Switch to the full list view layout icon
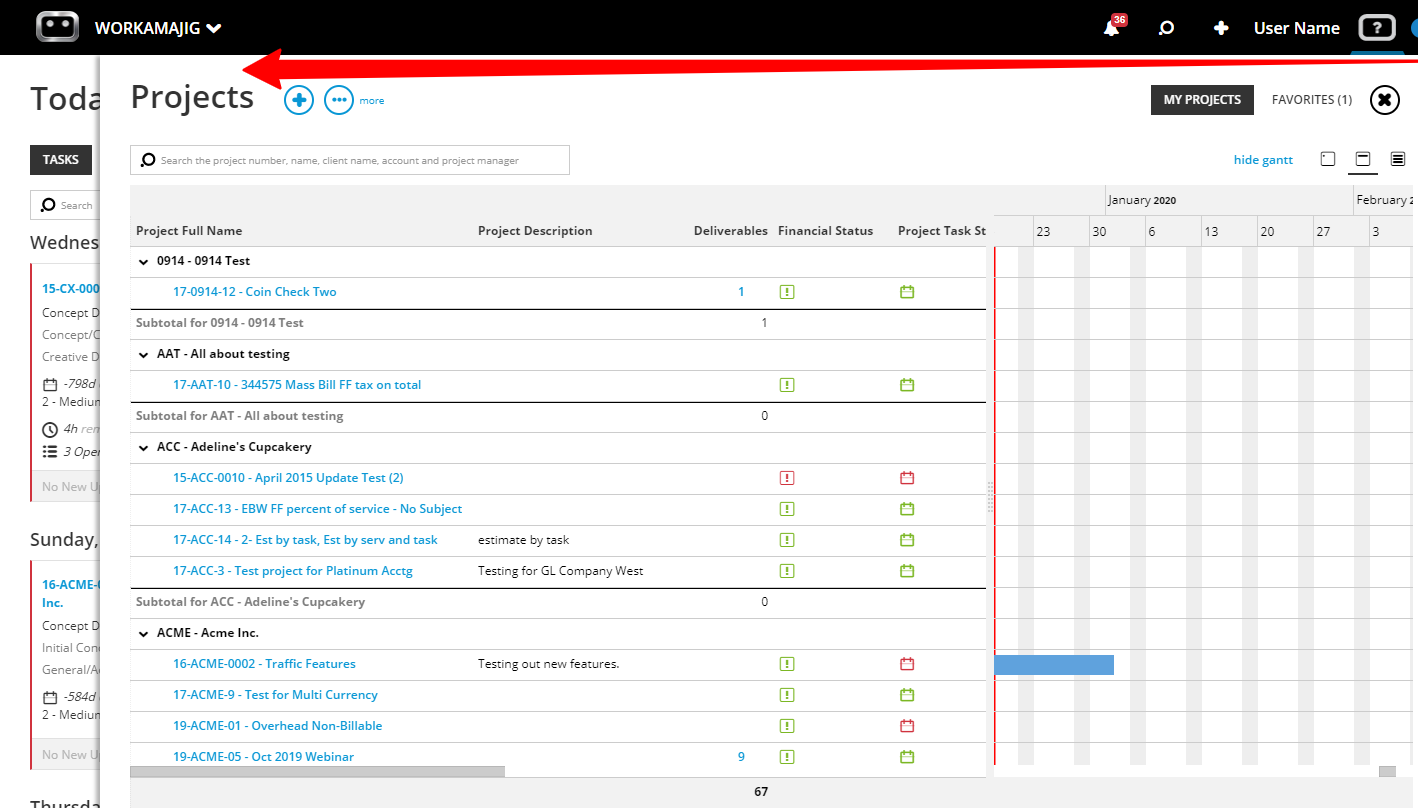Image resolution: width=1418 pixels, height=808 pixels. [x=1398, y=159]
